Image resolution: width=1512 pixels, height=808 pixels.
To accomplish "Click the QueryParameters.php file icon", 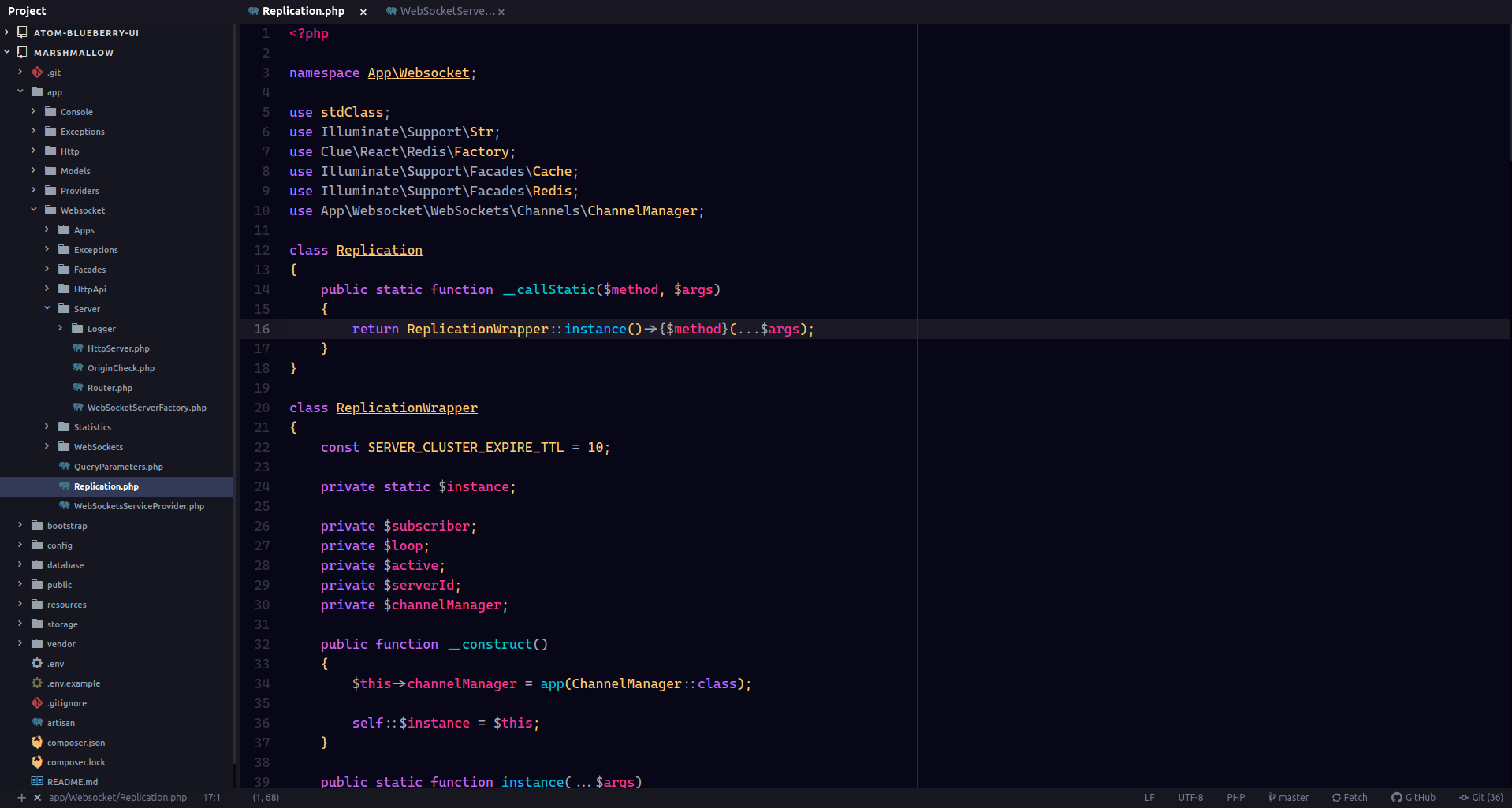I will click(x=64, y=466).
